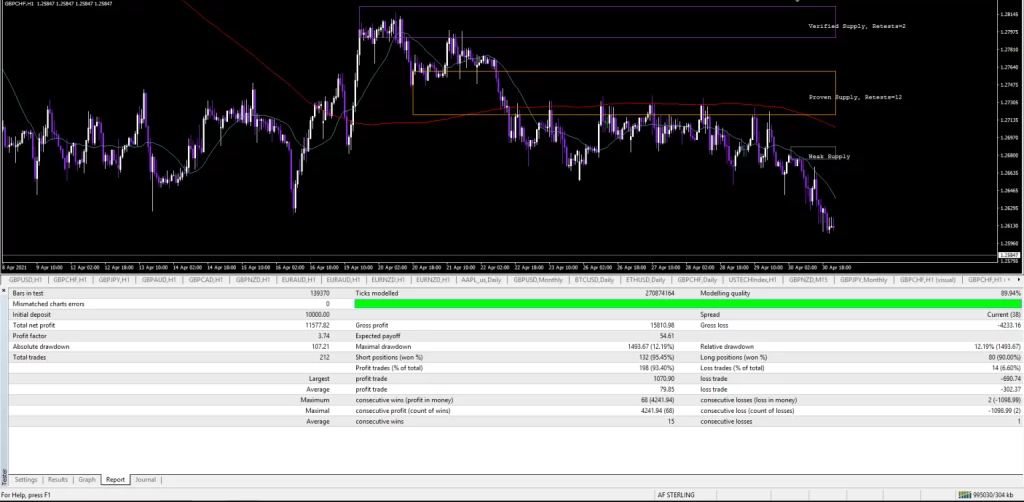Select the USTECHIndex,H1 chart tab
Image resolution: width=1024 pixels, height=502 pixels.
753,280
